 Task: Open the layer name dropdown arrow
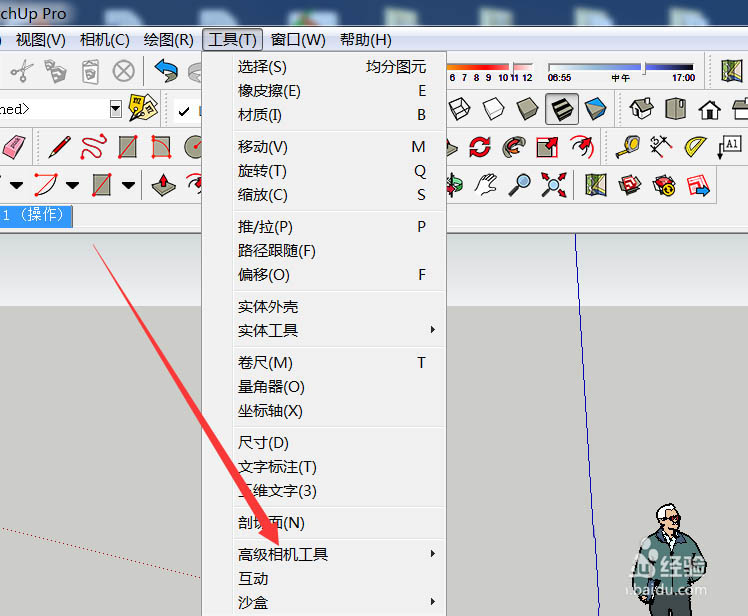click(x=115, y=109)
